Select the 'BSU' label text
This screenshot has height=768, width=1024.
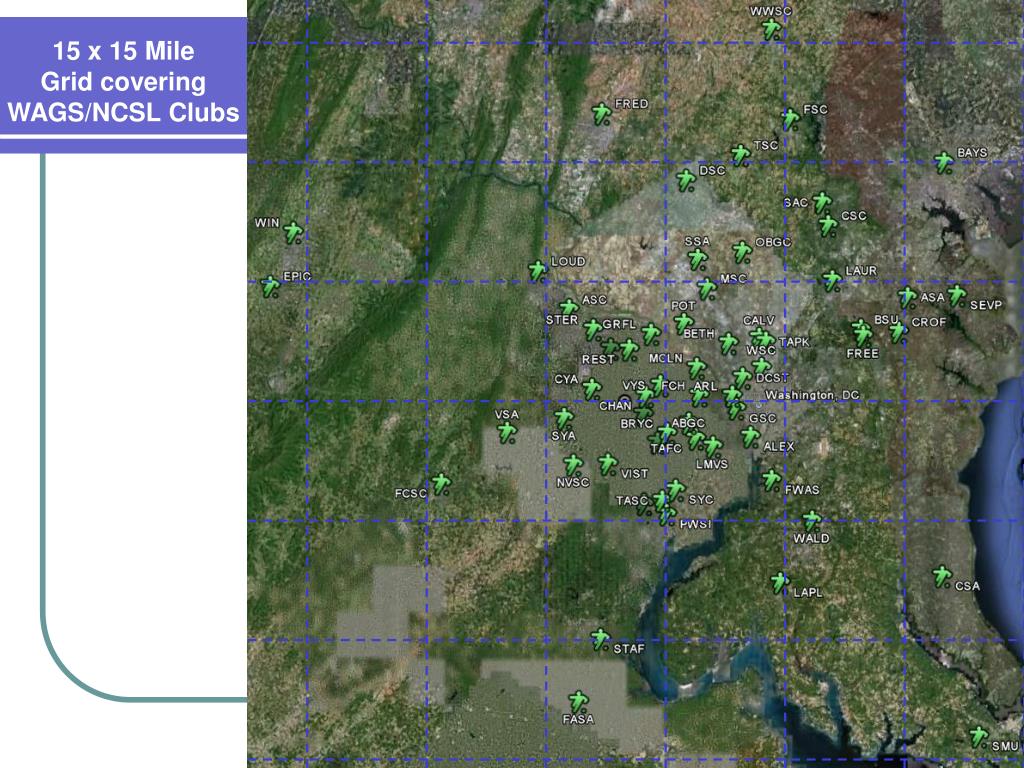[x=886, y=319]
